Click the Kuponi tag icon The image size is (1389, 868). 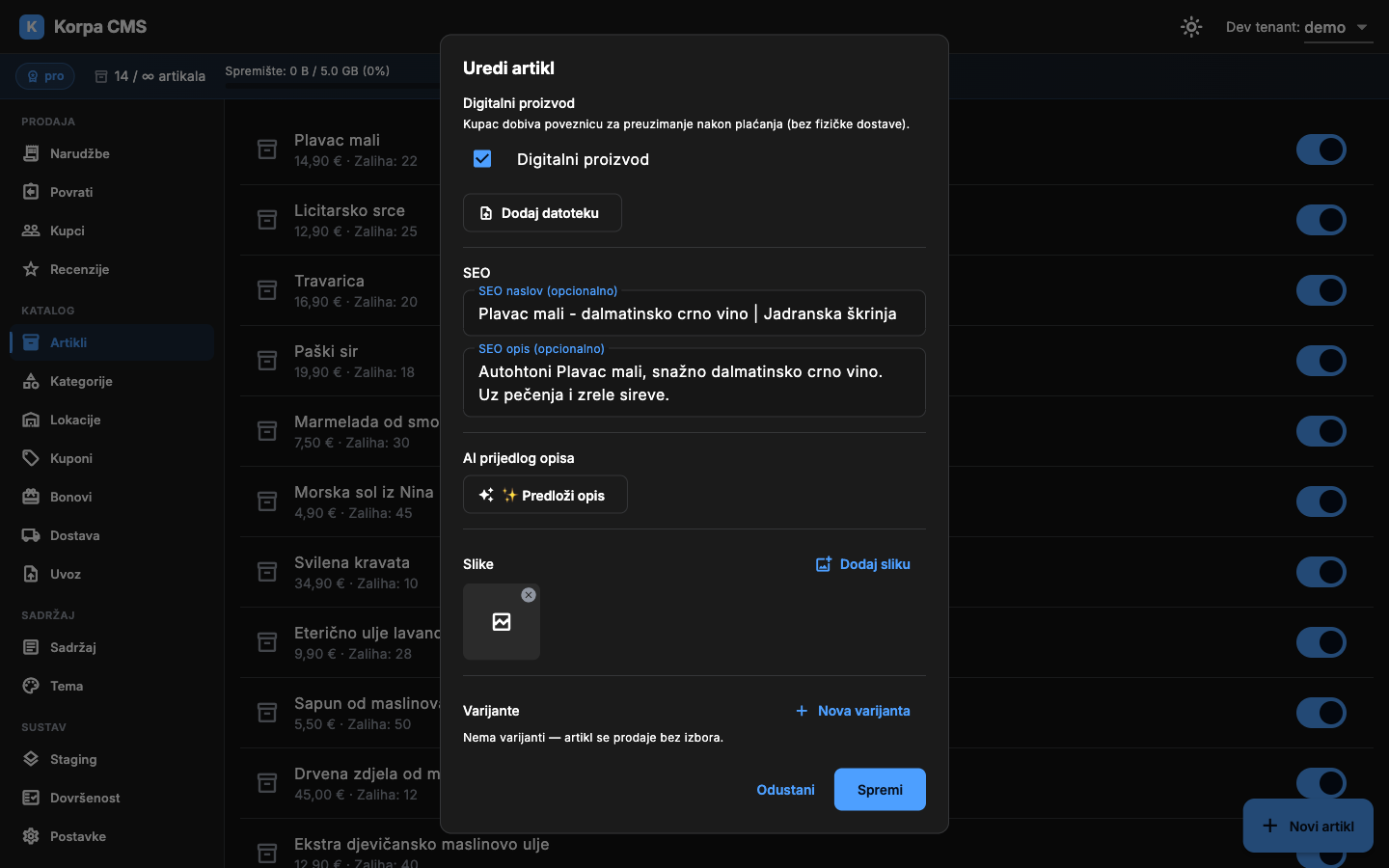31,458
